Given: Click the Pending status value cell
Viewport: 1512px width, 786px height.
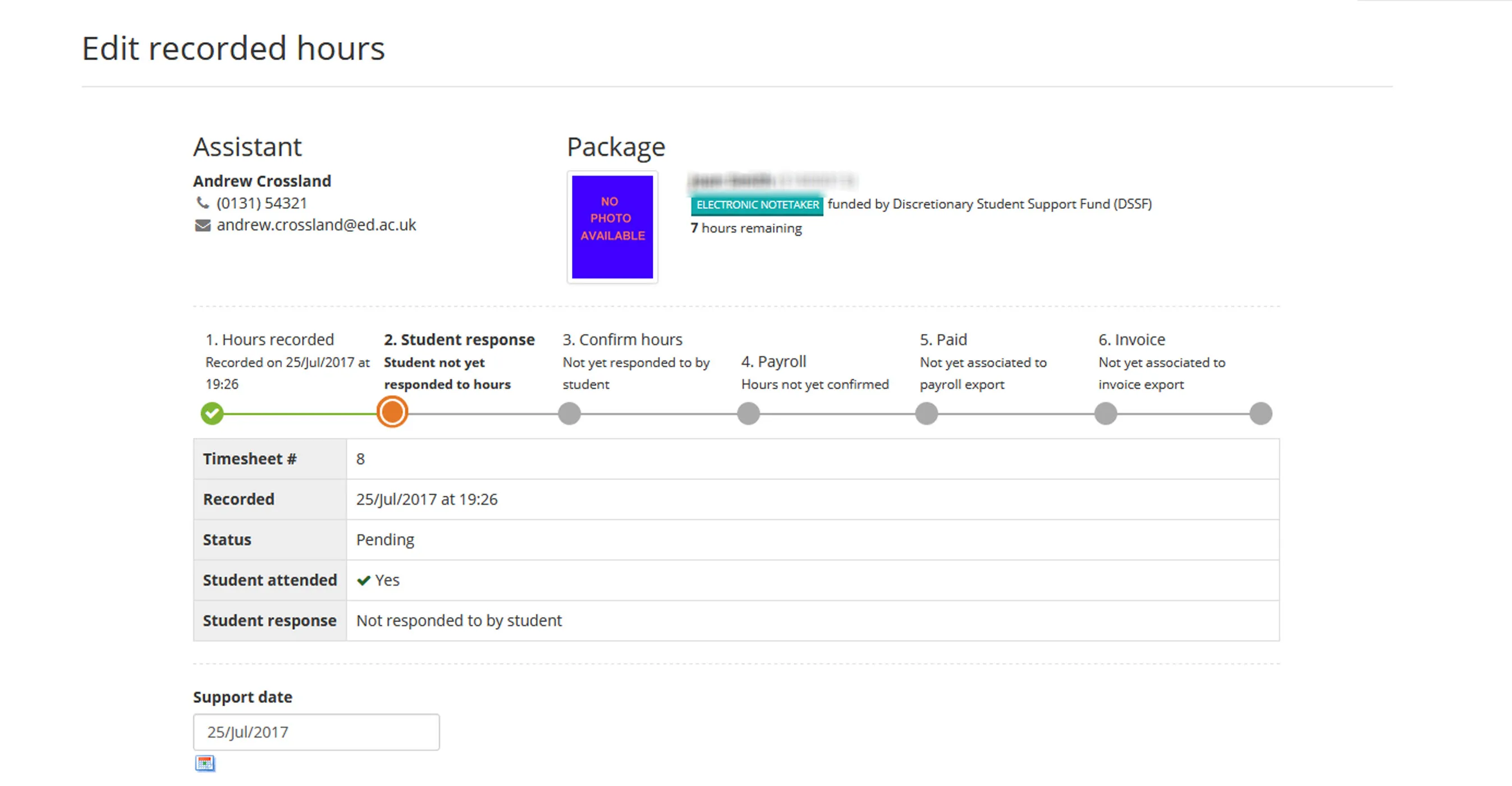Looking at the screenshot, I should pyautogui.click(x=385, y=540).
